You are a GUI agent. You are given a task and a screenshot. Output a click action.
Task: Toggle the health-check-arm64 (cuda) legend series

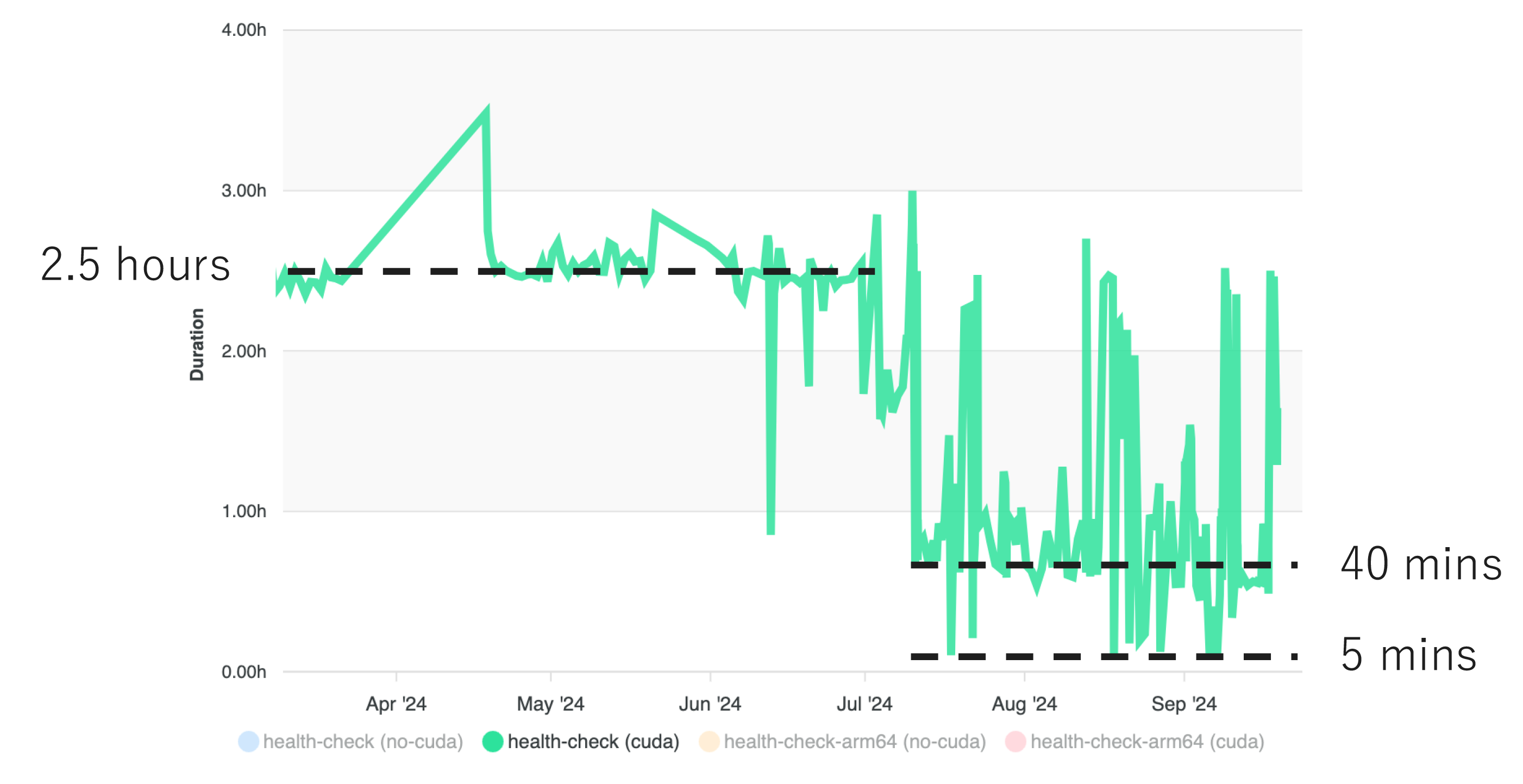coord(1135,742)
